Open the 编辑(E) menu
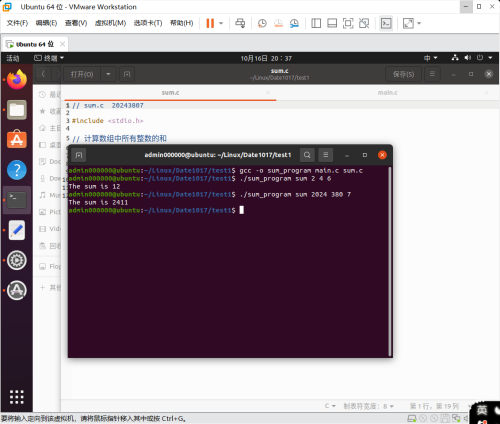 46,23
